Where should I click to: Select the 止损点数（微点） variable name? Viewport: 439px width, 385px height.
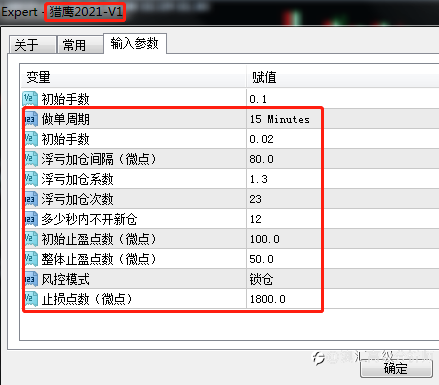(87, 299)
